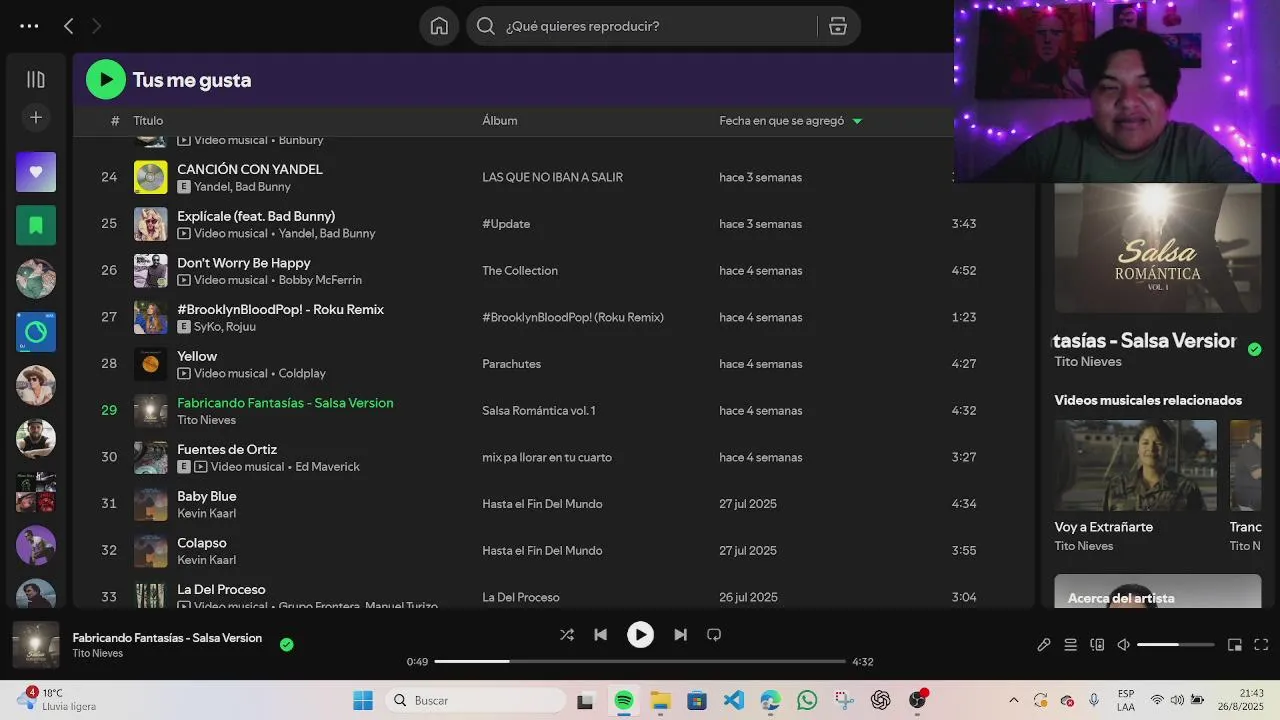The height and width of the screenshot is (720, 1280).
Task: Open the green bookmark tile in the sidebar
Action: tap(36, 225)
